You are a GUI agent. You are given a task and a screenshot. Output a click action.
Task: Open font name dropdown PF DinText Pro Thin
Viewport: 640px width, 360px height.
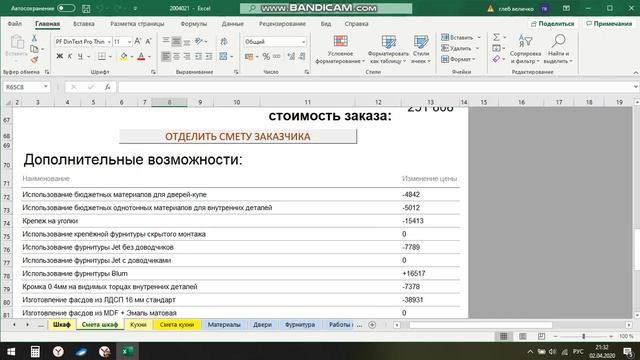(x=109, y=42)
